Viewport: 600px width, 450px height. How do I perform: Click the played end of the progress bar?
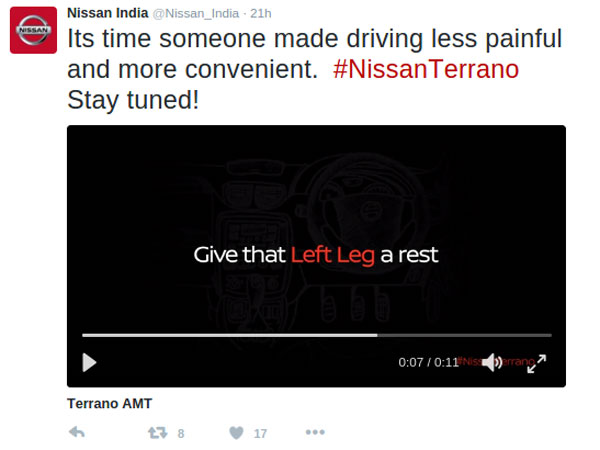click(377, 335)
